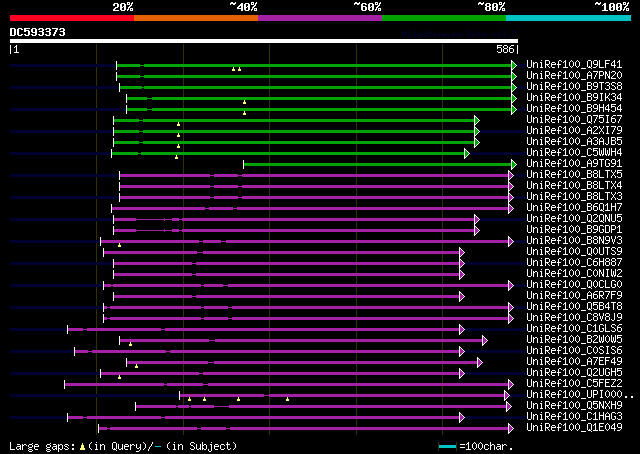Select the UniRef100_A3AJB5 label
Viewport: 640px width, 454px height.
click(x=574, y=142)
